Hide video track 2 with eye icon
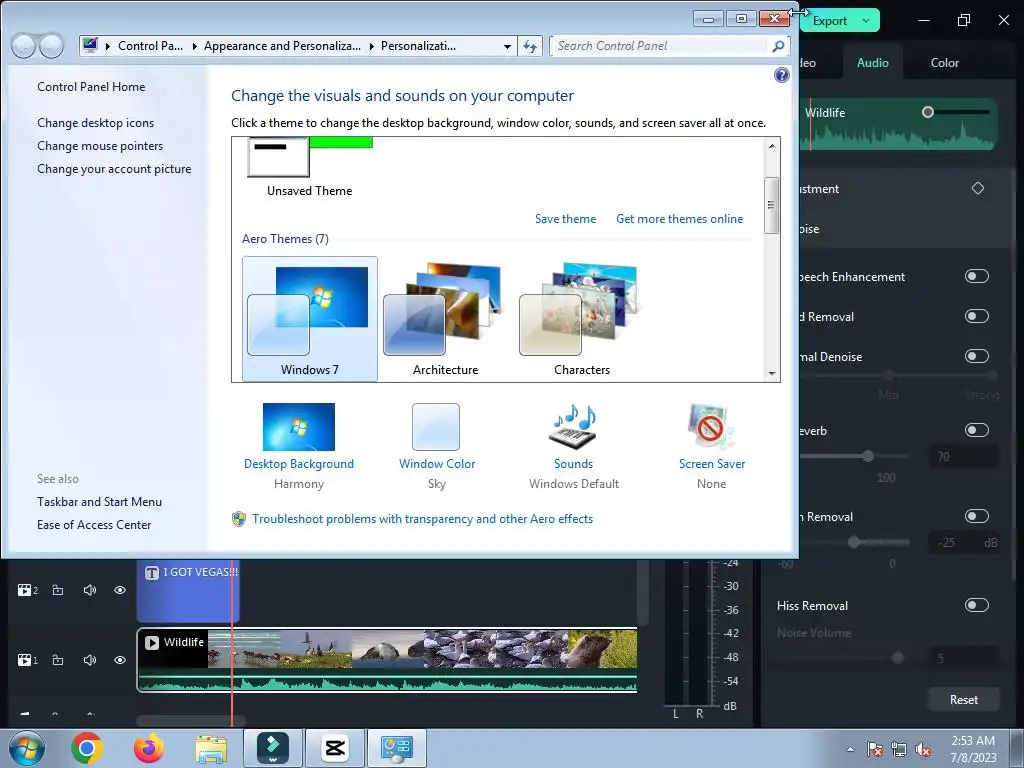Image resolution: width=1024 pixels, height=768 pixels. [x=120, y=590]
